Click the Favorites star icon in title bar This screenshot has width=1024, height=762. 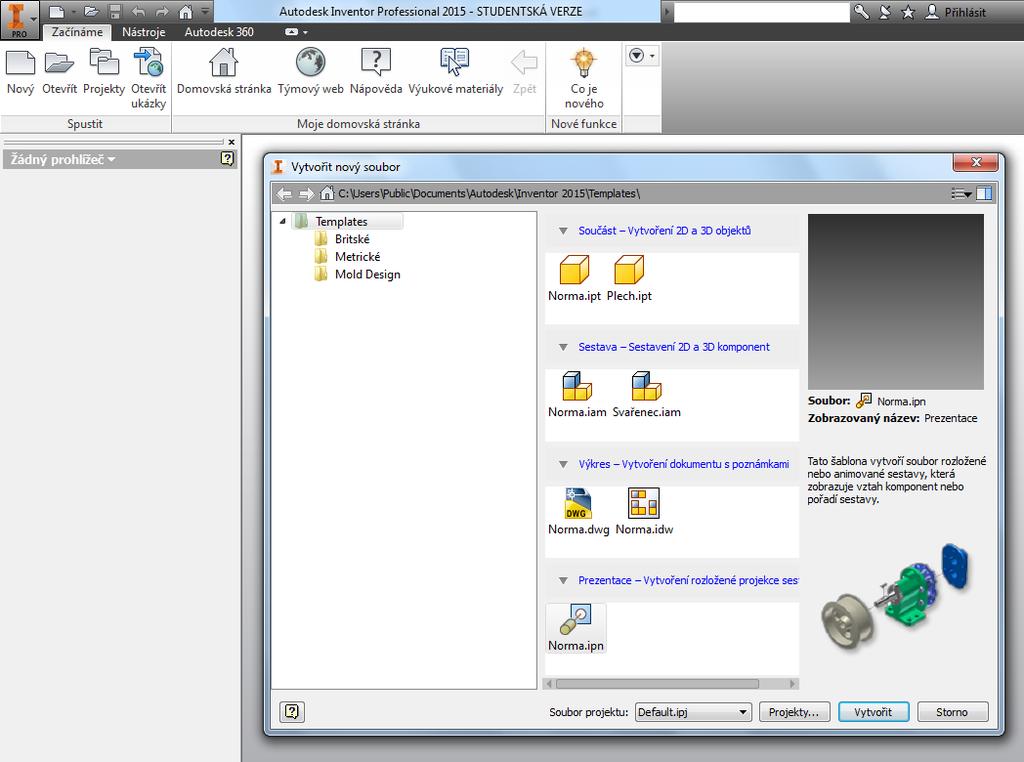click(x=908, y=12)
